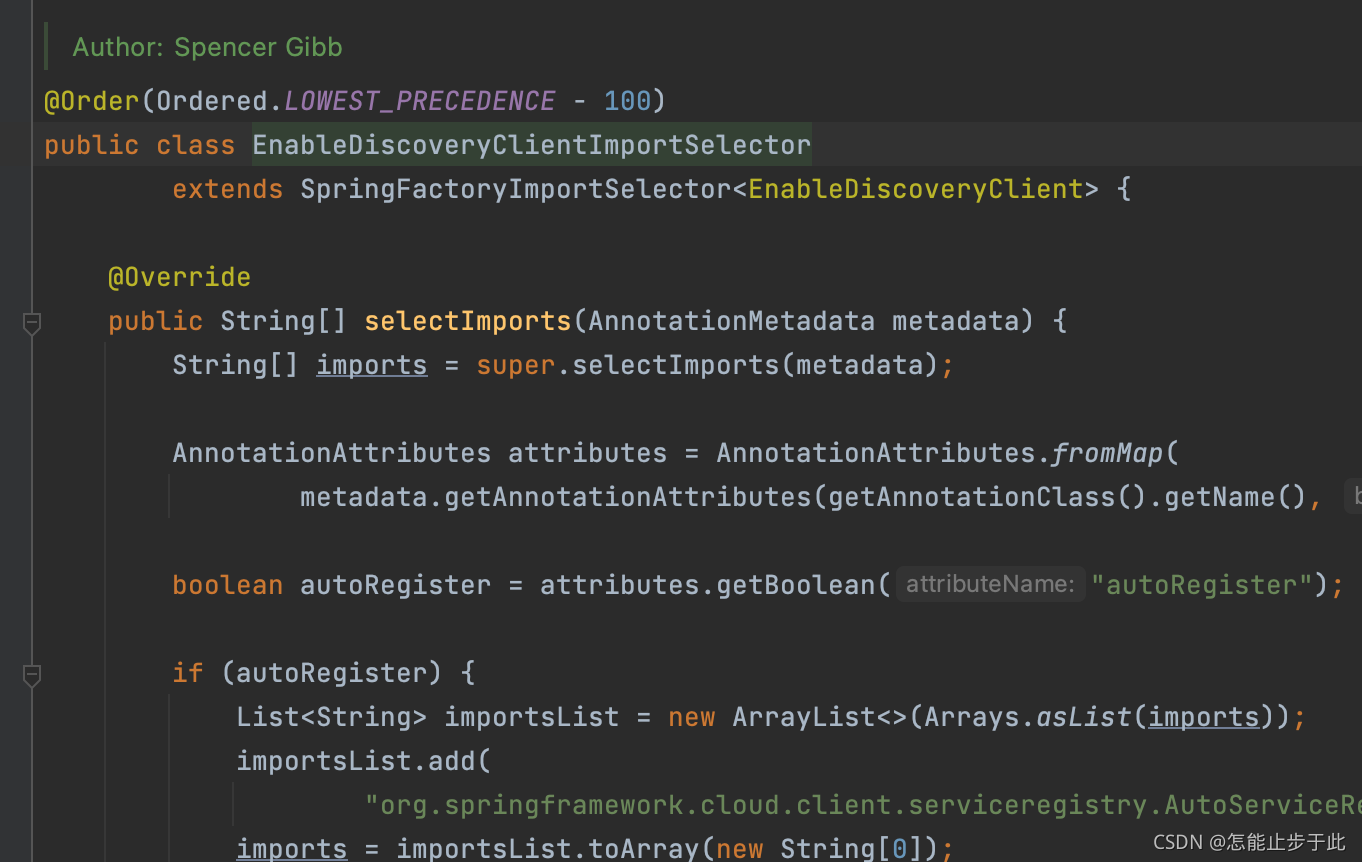
Task: Click the @Override annotation
Action: click(x=180, y=277)
